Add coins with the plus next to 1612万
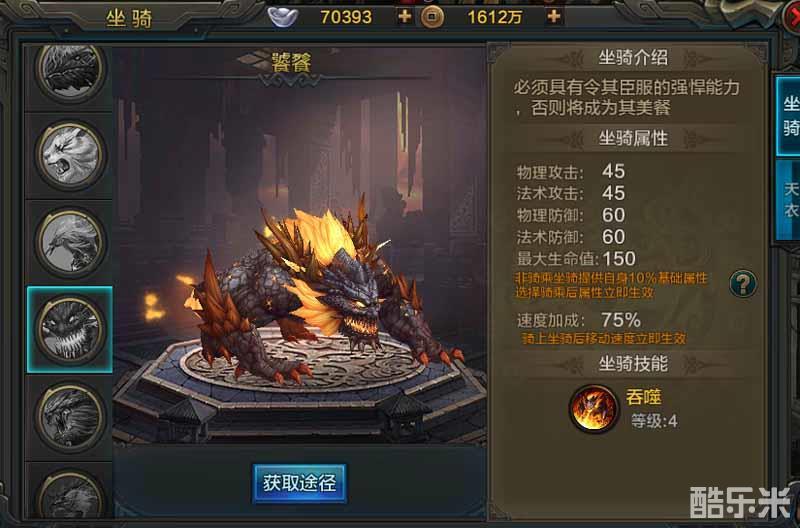The width and height of the screenshot is (800, 528). (x=554, y=16)
